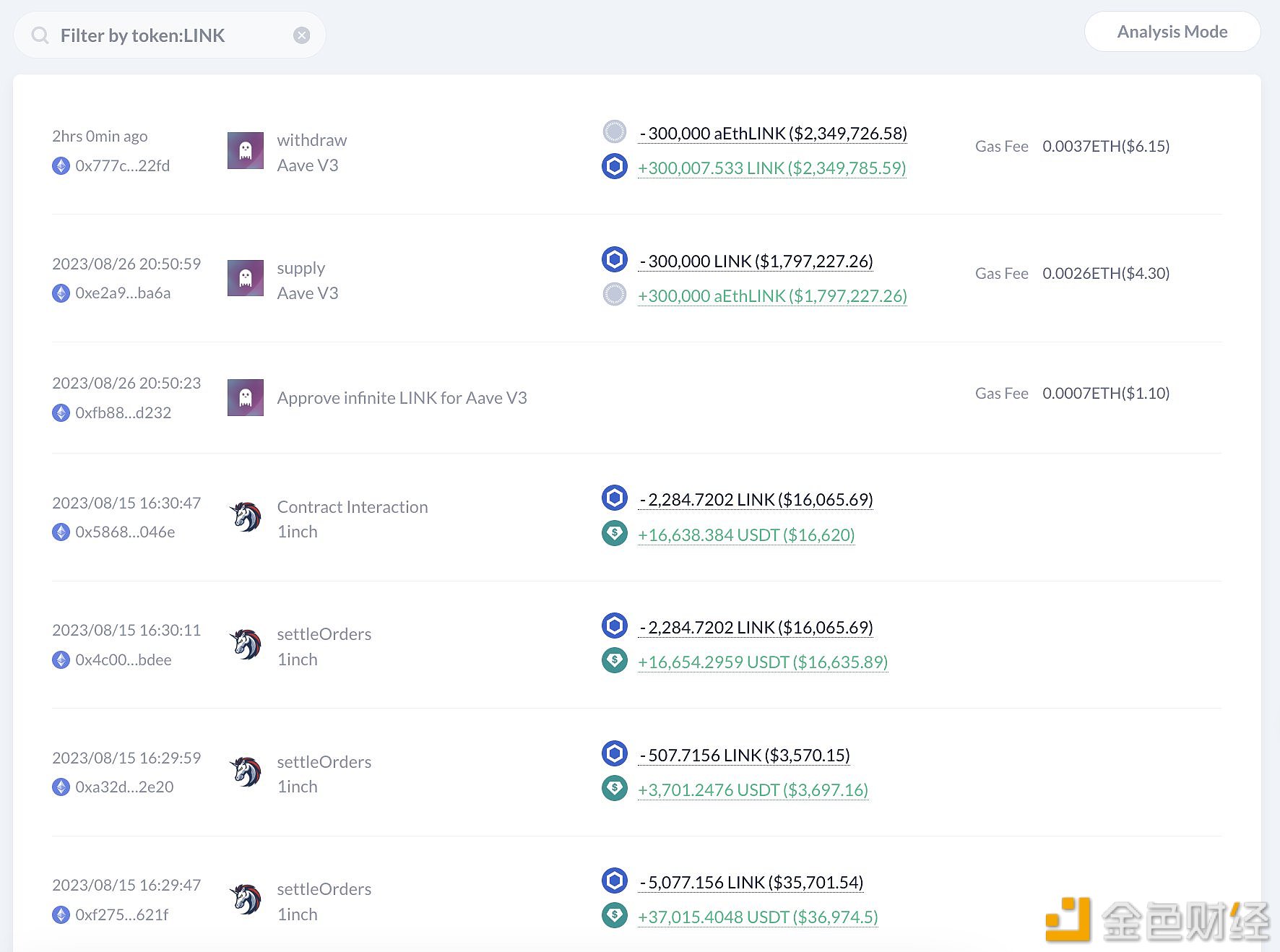Viewport: 1280px width, 952px height.
Task: Click Aave icon for supply transaction
Action: point(246,278)
